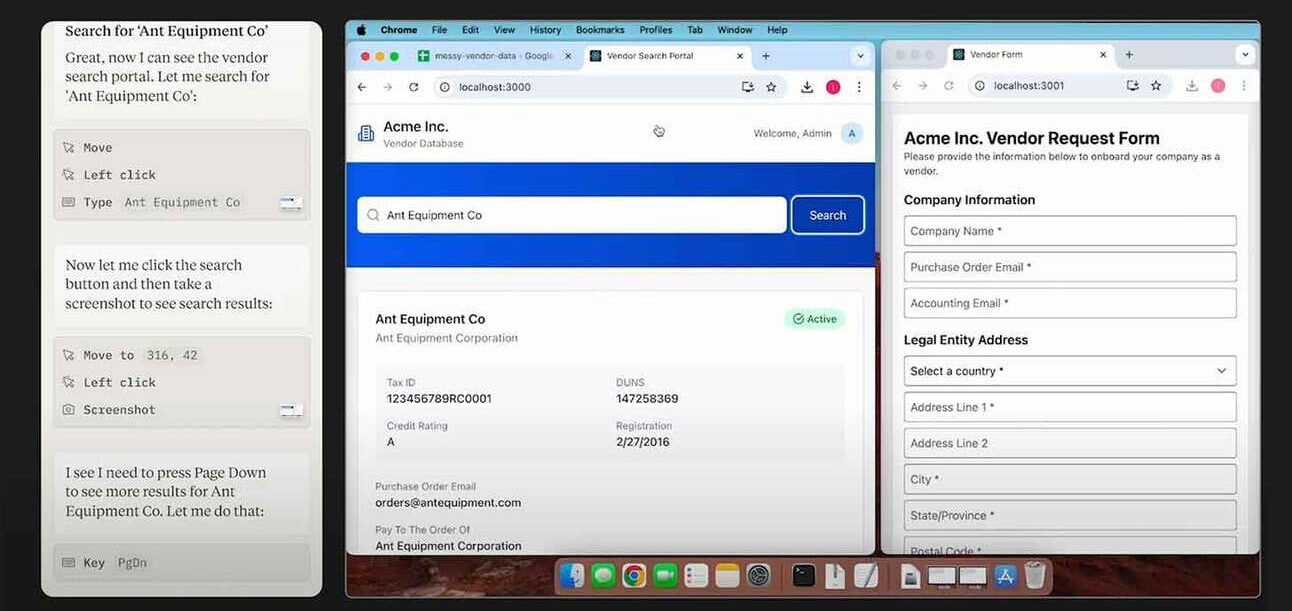Viewport: 1292px width, 611px height.
Task: Click the download icon in left Chrome toolbar
Action: click(807, 87)
